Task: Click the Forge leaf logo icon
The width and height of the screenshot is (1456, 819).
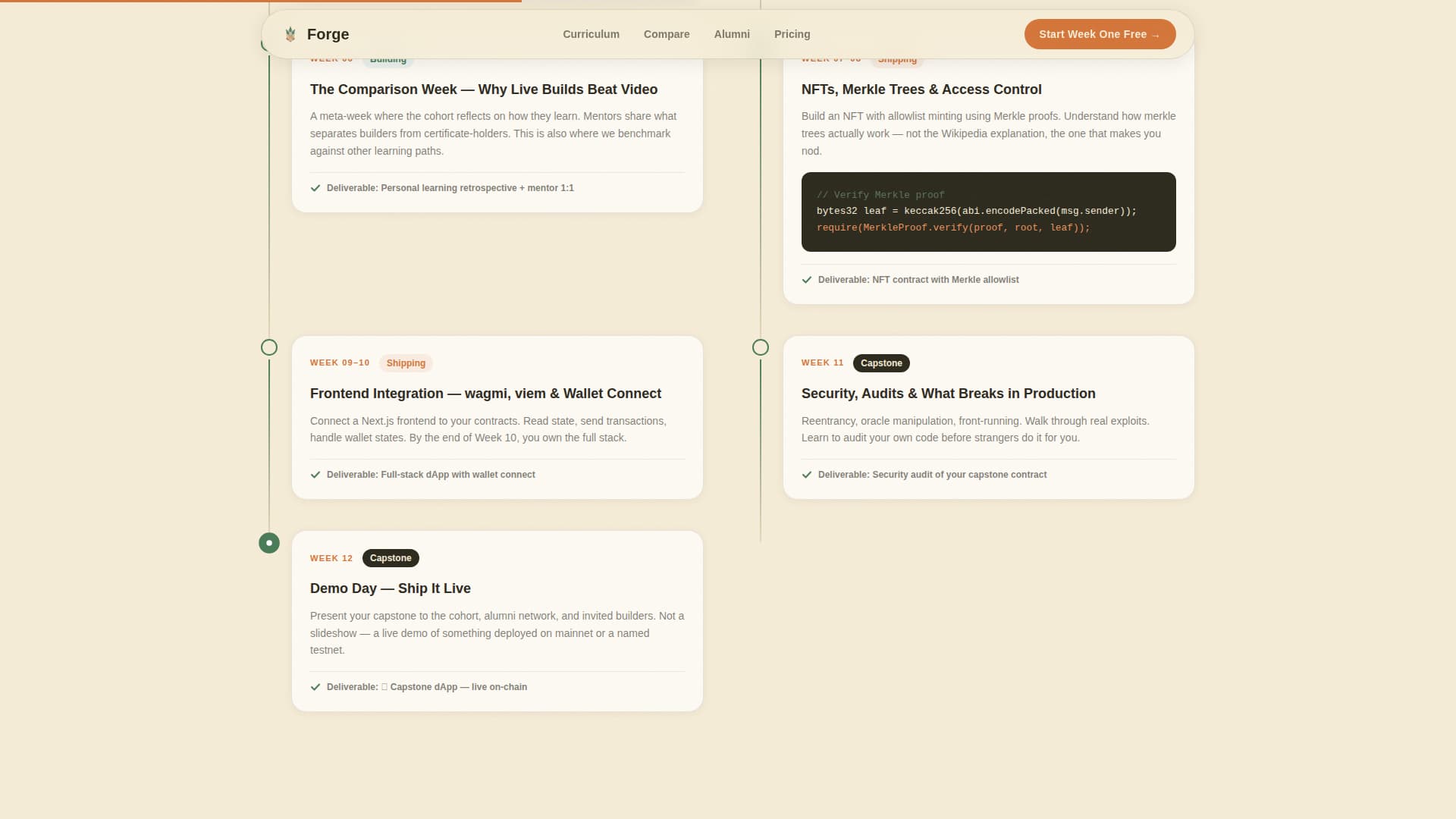Action: pos(290,34)
